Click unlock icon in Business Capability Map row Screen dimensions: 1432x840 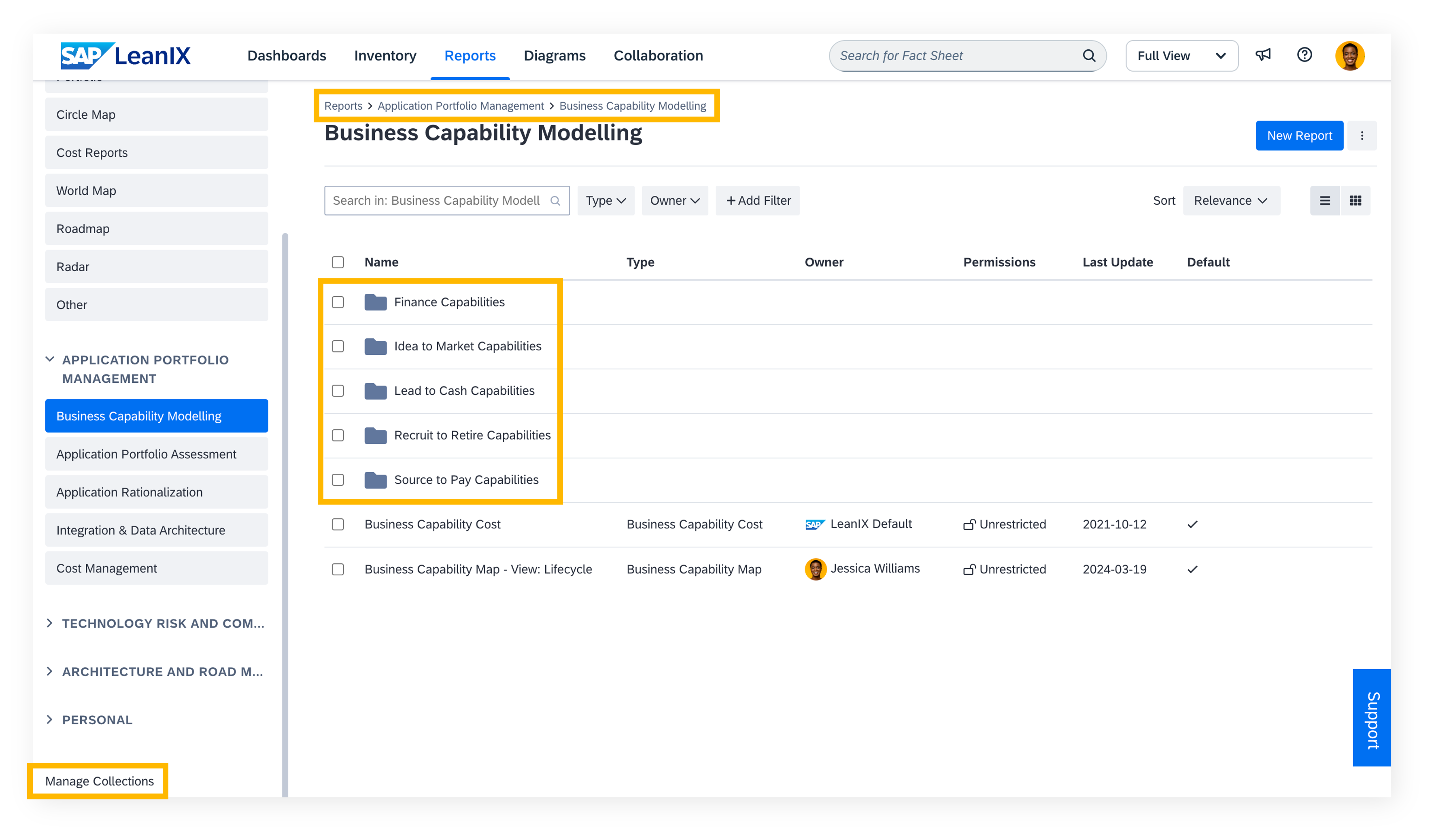pos(969,569)
